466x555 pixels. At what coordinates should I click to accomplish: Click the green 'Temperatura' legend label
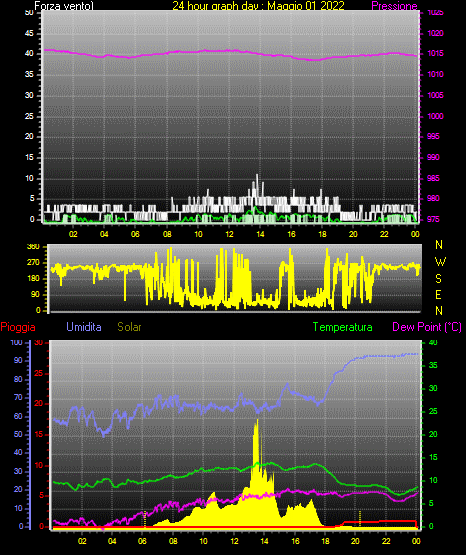click(x=343, y=327)
